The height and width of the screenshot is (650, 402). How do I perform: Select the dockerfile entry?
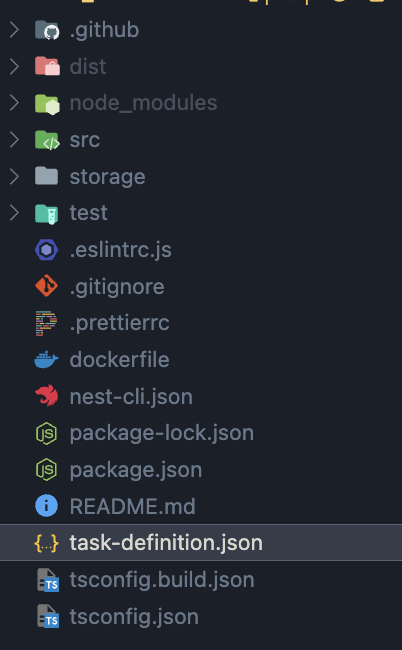point(201,359)
